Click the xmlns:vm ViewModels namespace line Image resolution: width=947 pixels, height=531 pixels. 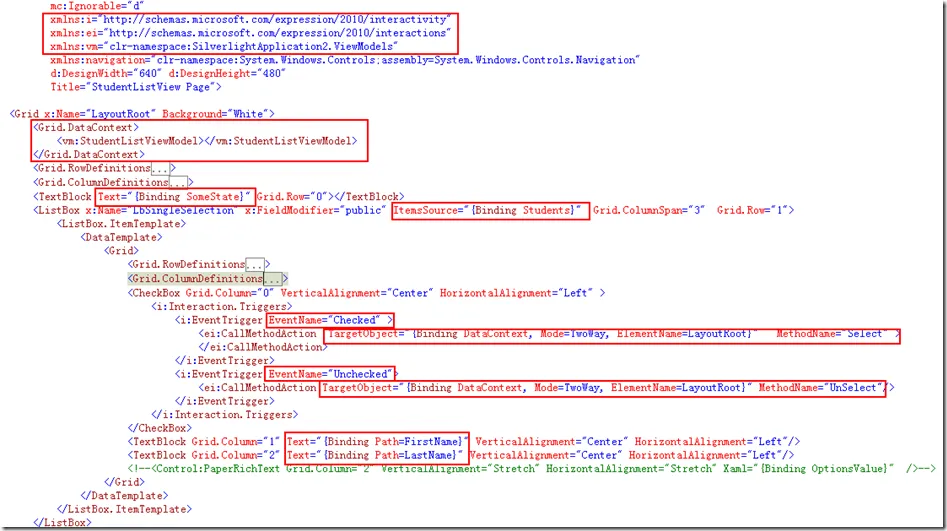pos(223,47)
